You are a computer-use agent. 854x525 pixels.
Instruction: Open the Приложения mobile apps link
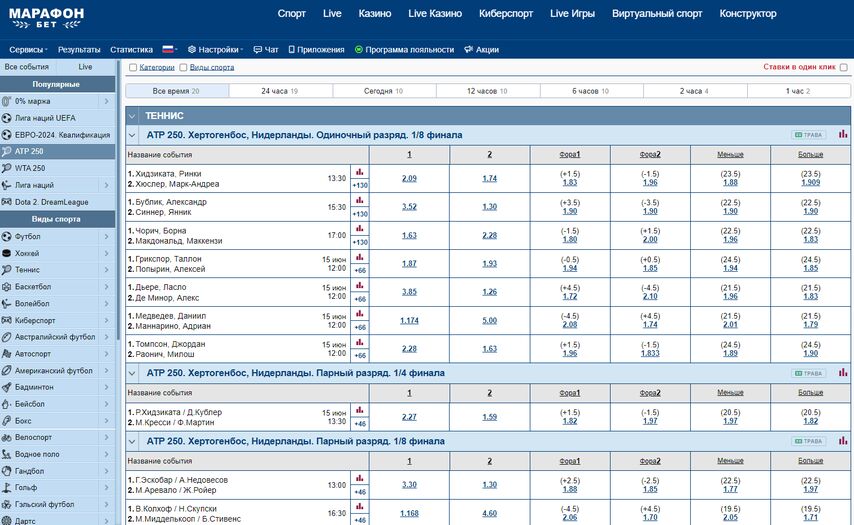(316, 50)
